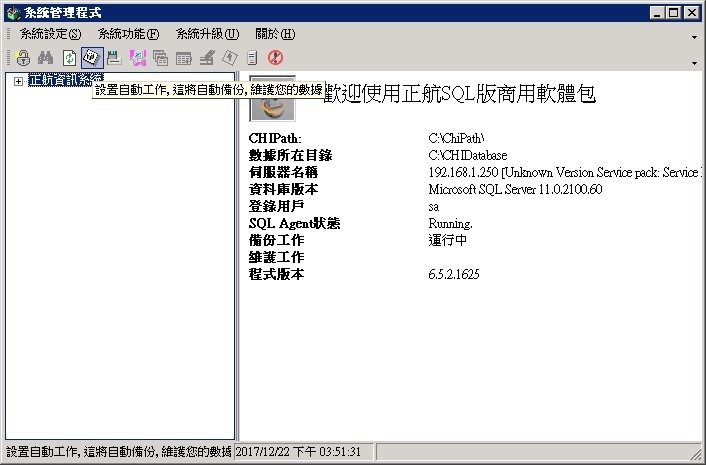Open the menu bar overflow arrow
This screenshot has width=706, height=465.
click(x=694, y=37)
